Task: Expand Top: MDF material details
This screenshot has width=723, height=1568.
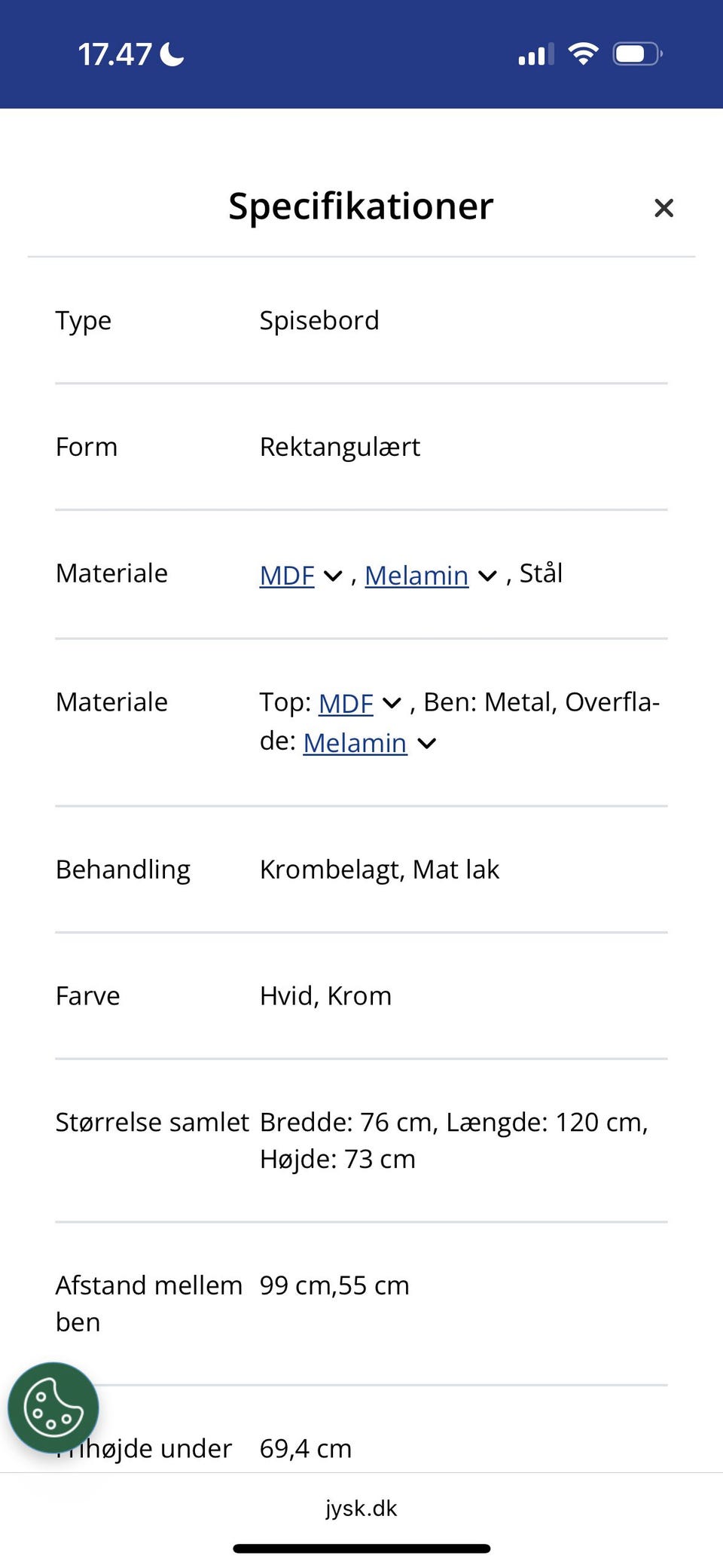Action: tap(392, 703)
